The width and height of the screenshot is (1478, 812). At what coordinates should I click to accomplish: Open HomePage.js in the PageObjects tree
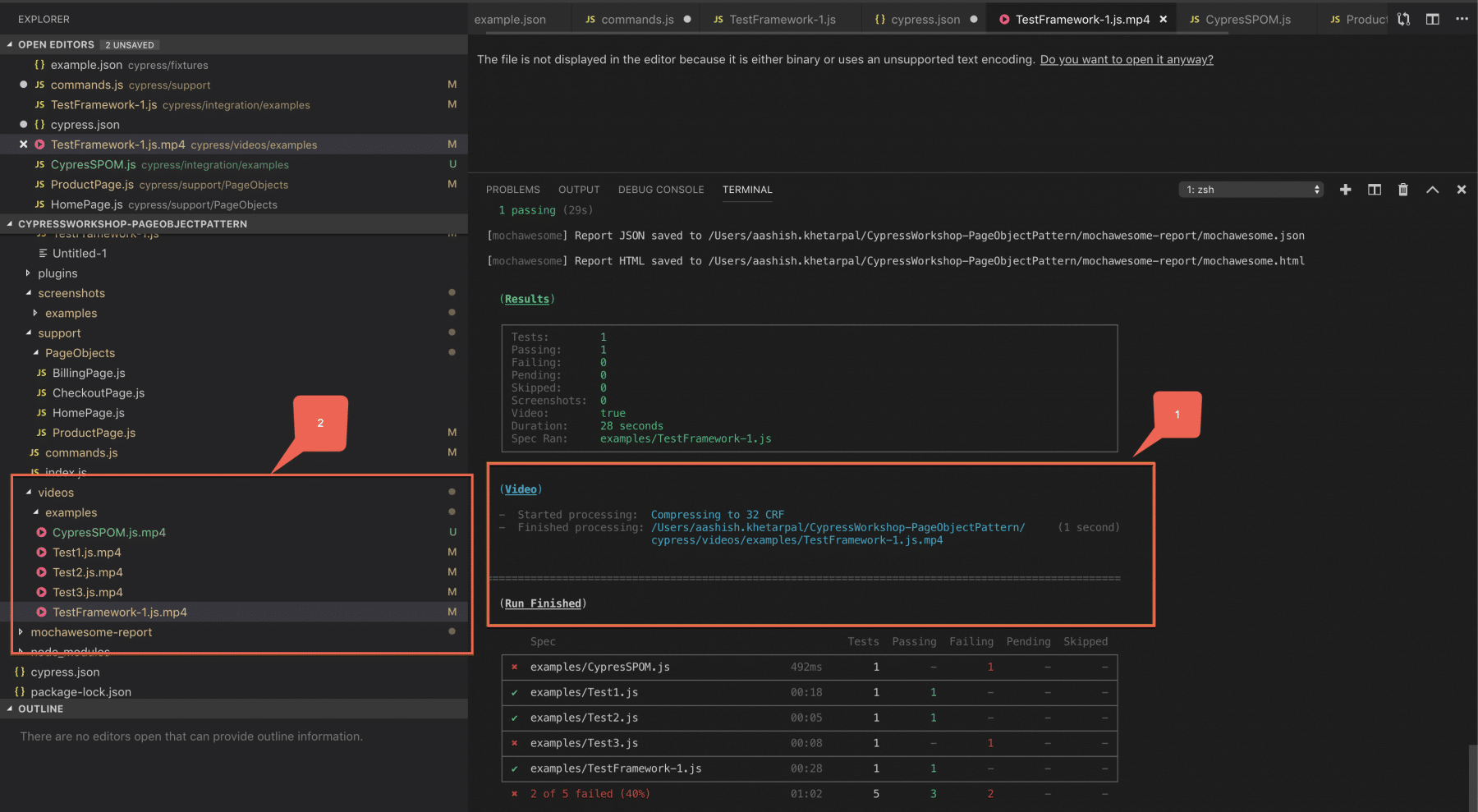tap(89, 413)
